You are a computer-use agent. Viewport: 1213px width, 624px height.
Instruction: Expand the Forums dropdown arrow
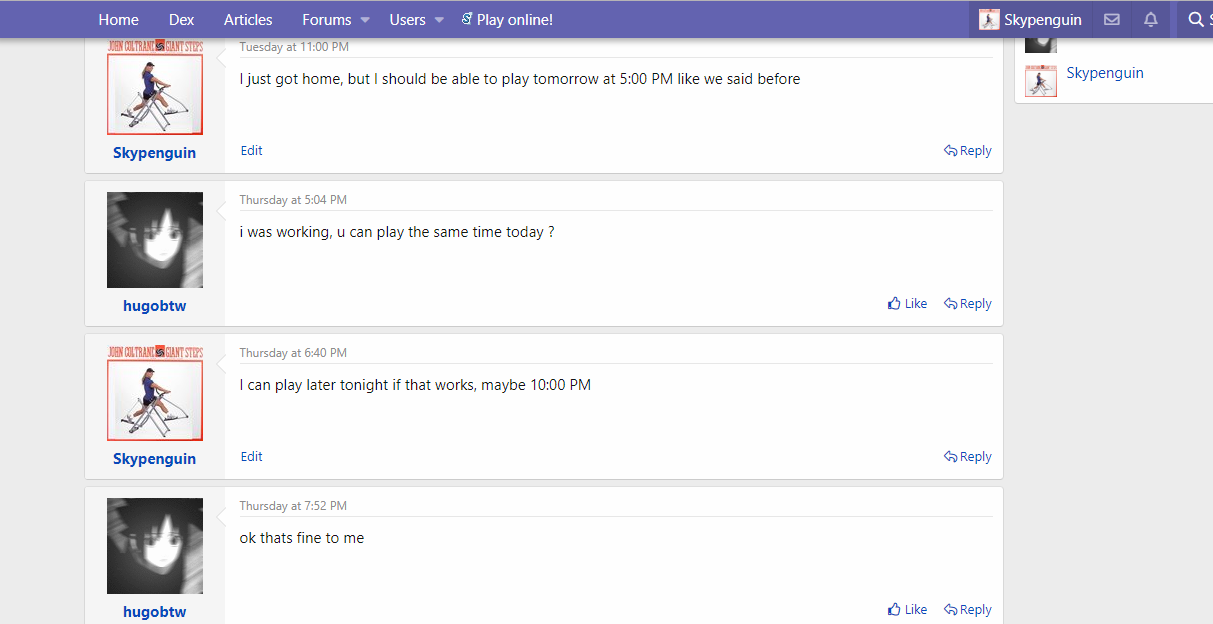(365, 20)
